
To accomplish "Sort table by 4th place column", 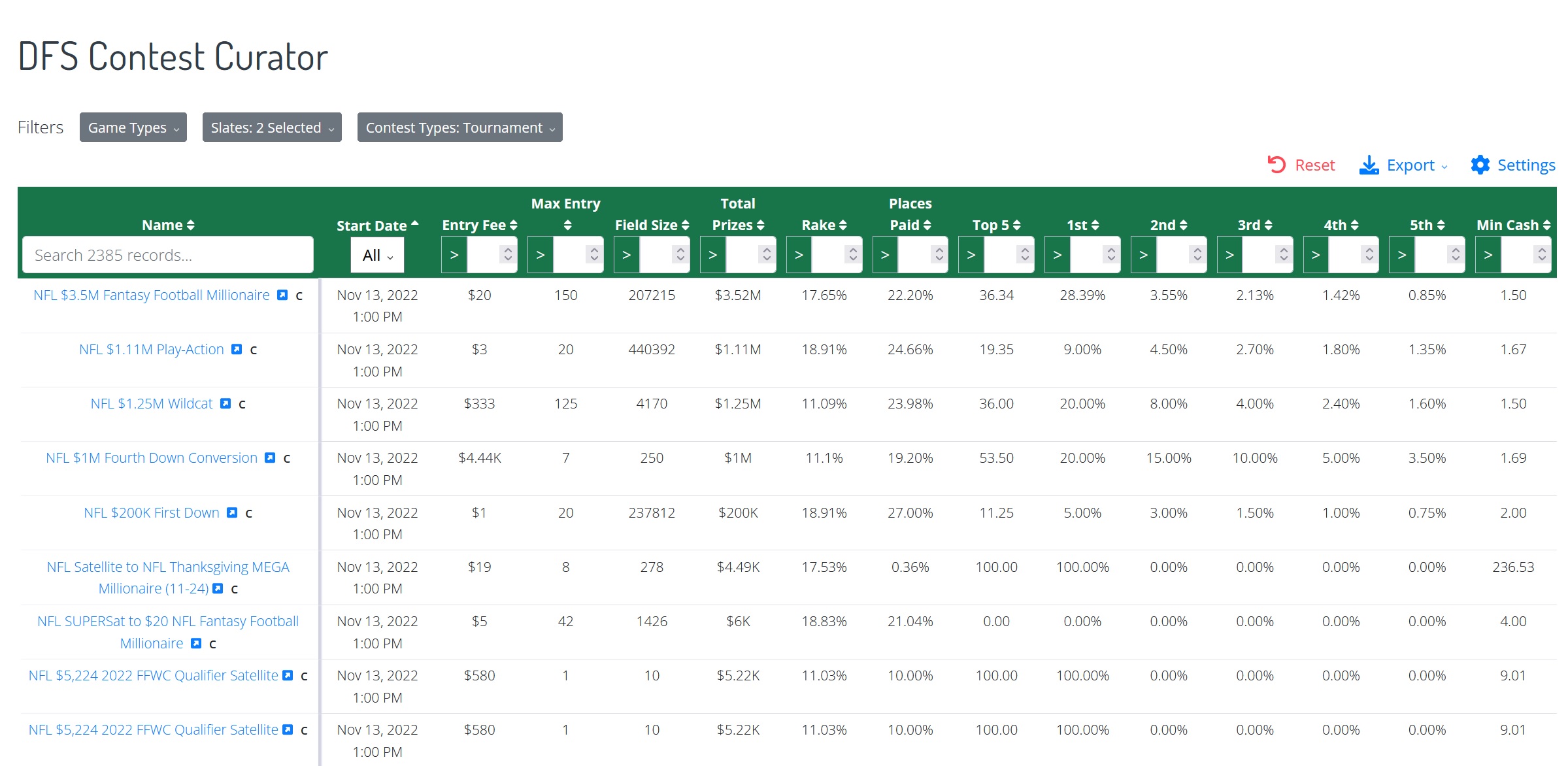I will (x=1341, y=225).
